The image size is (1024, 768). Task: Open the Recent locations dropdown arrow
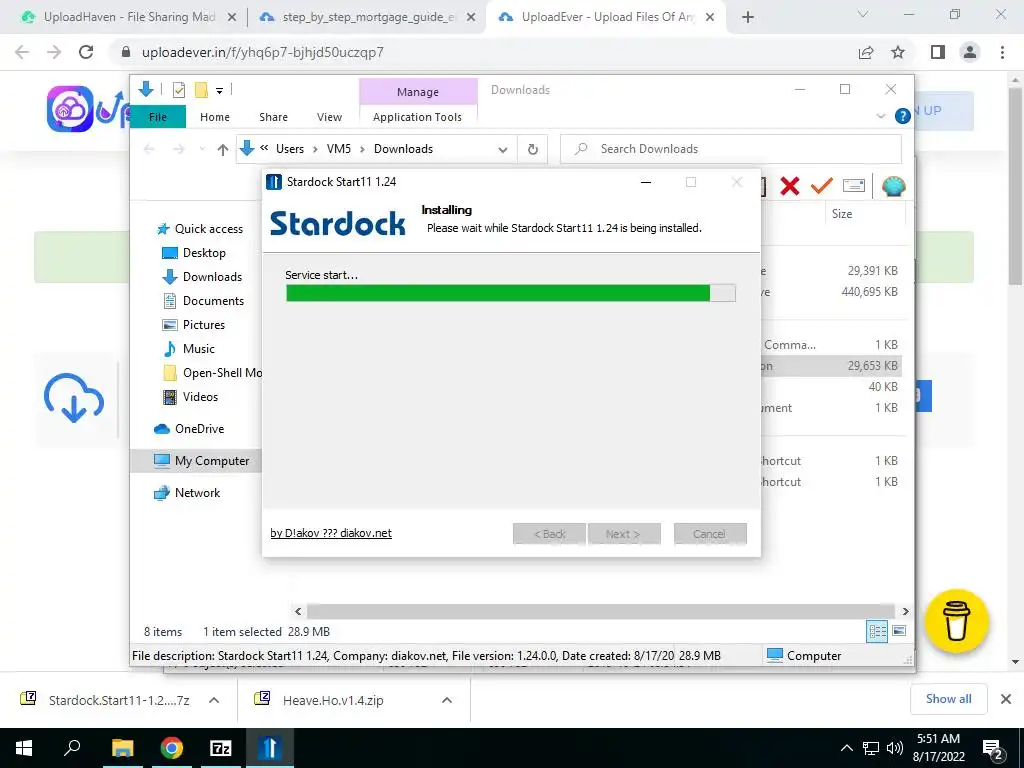(x=202, y=150)
